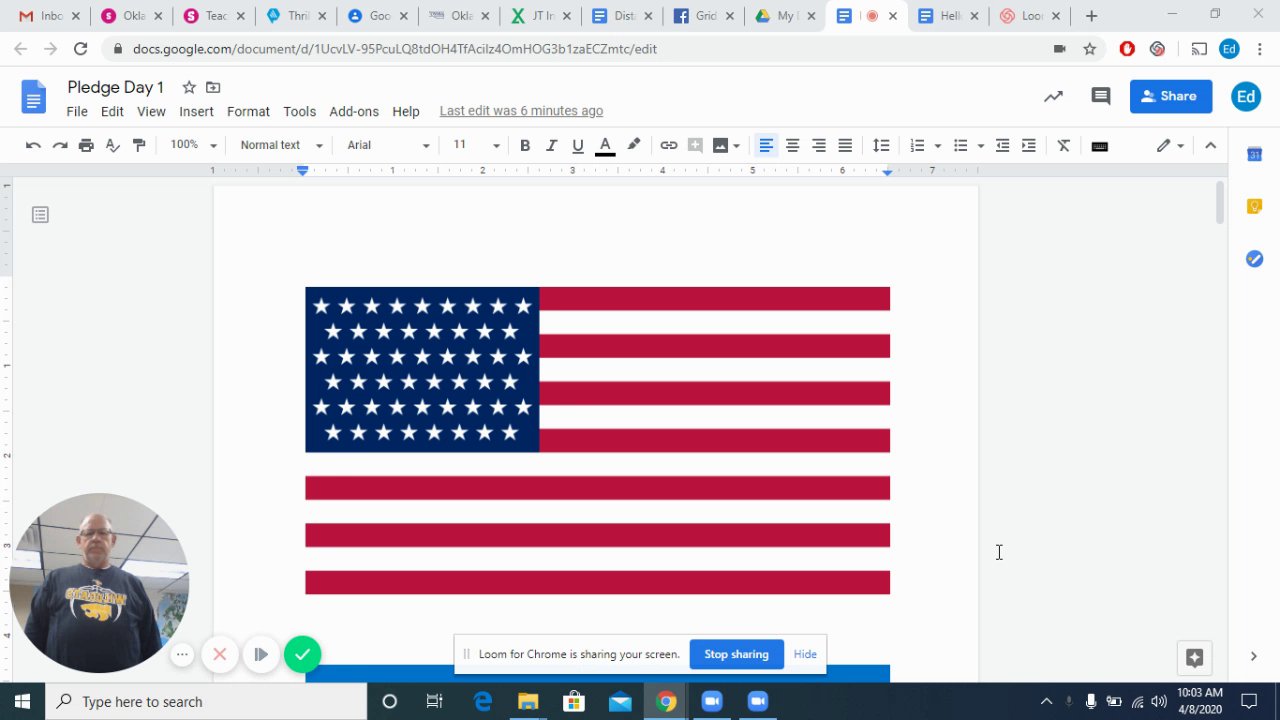Set justified text alignment
This screenshot has height=720, width=1280.
(x=845, y=145)
